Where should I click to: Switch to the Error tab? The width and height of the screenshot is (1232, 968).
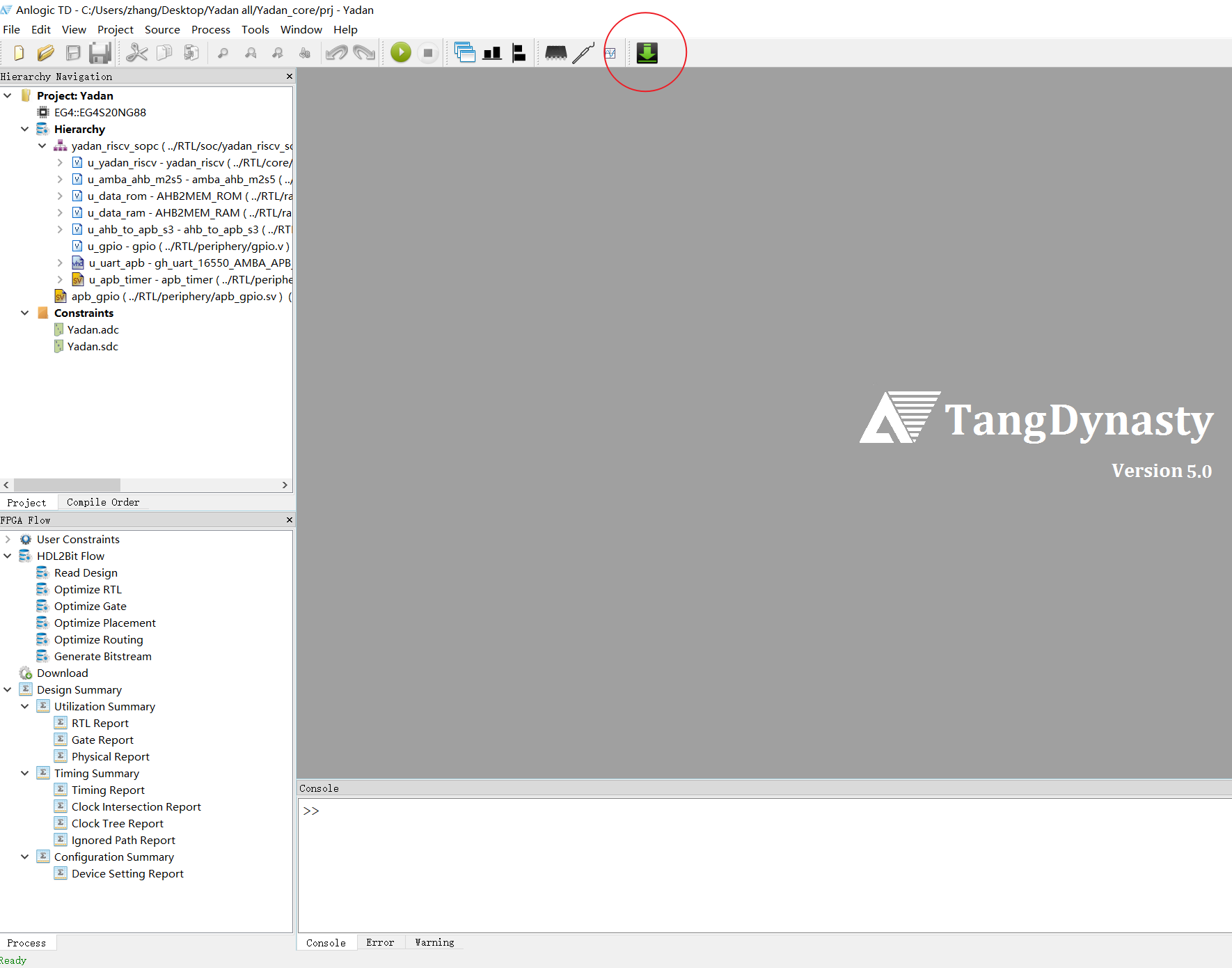coord(380,942)
